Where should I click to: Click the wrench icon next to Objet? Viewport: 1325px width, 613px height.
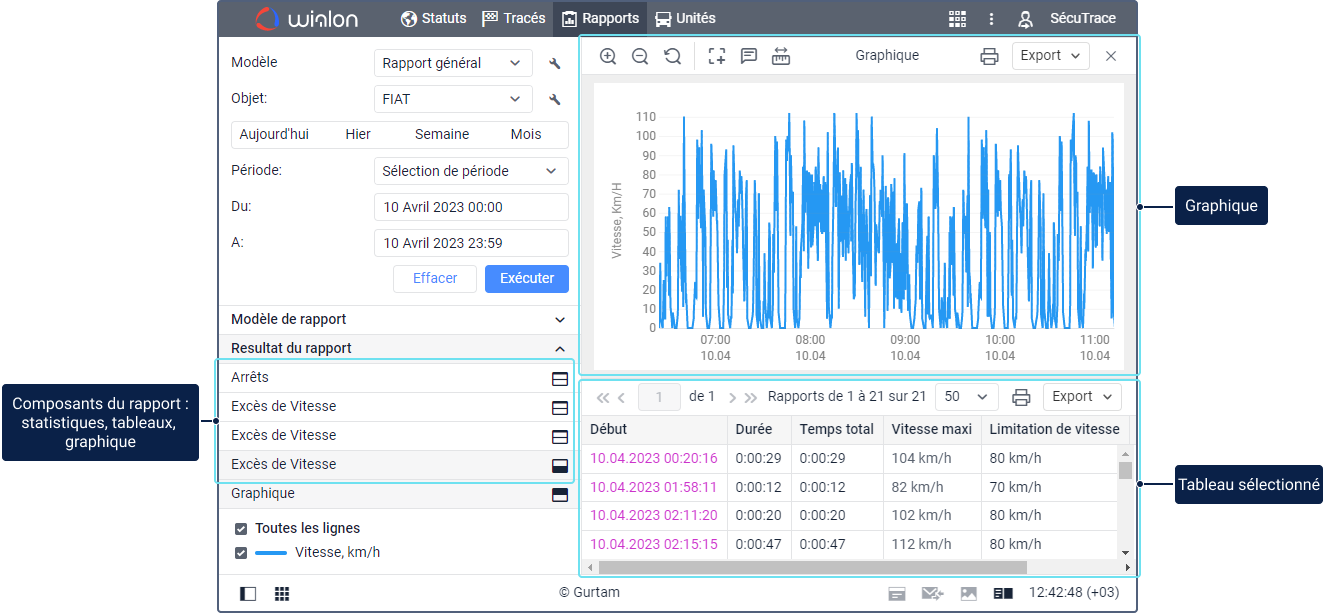pyautogui.click(x=555, y=99)
